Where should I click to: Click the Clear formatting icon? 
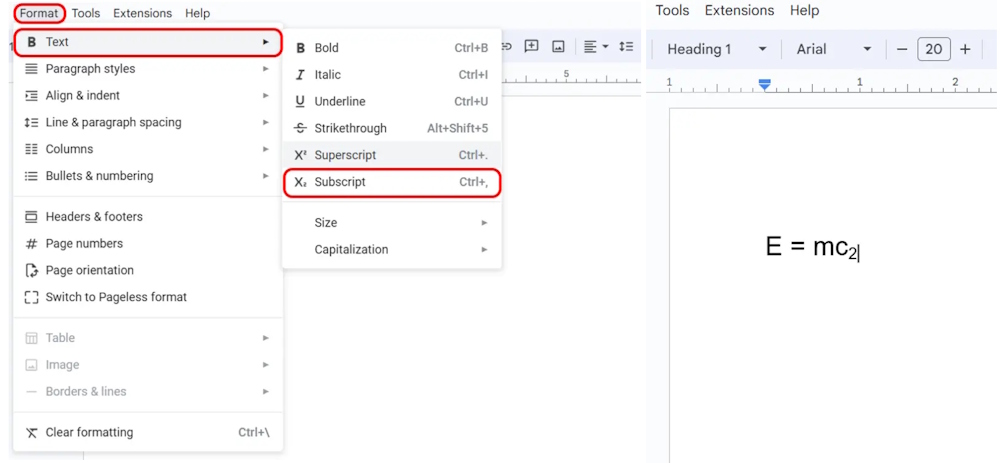31,433
